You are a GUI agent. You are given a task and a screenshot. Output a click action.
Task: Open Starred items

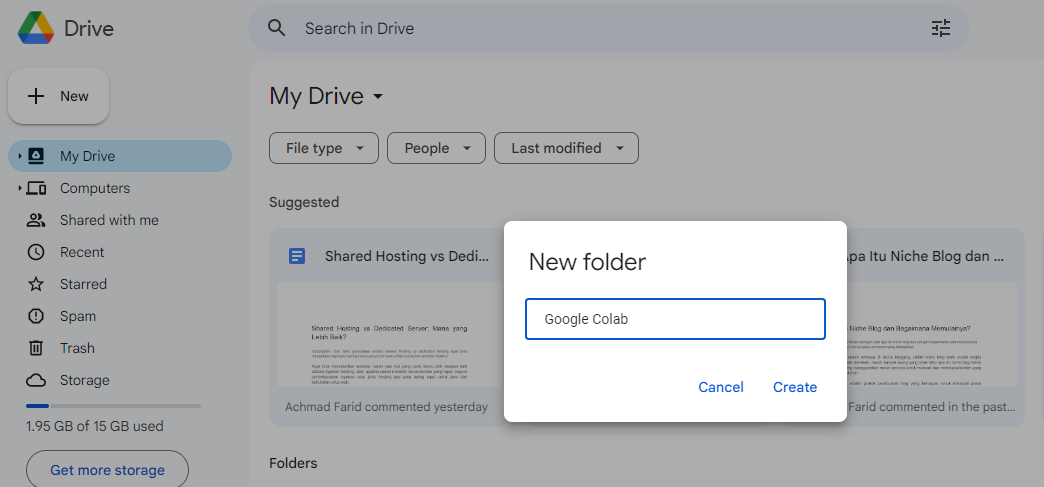pos(83,284)
